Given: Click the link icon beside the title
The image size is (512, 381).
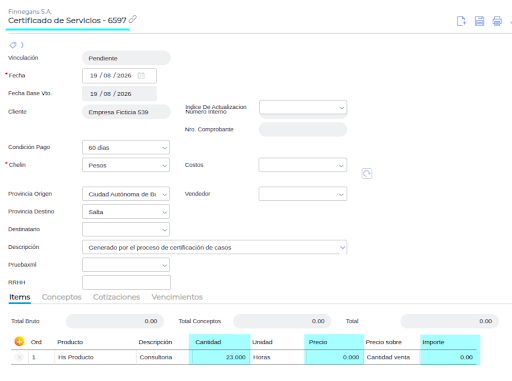Looking at the screenshot, I should click(x=133, y=19).
